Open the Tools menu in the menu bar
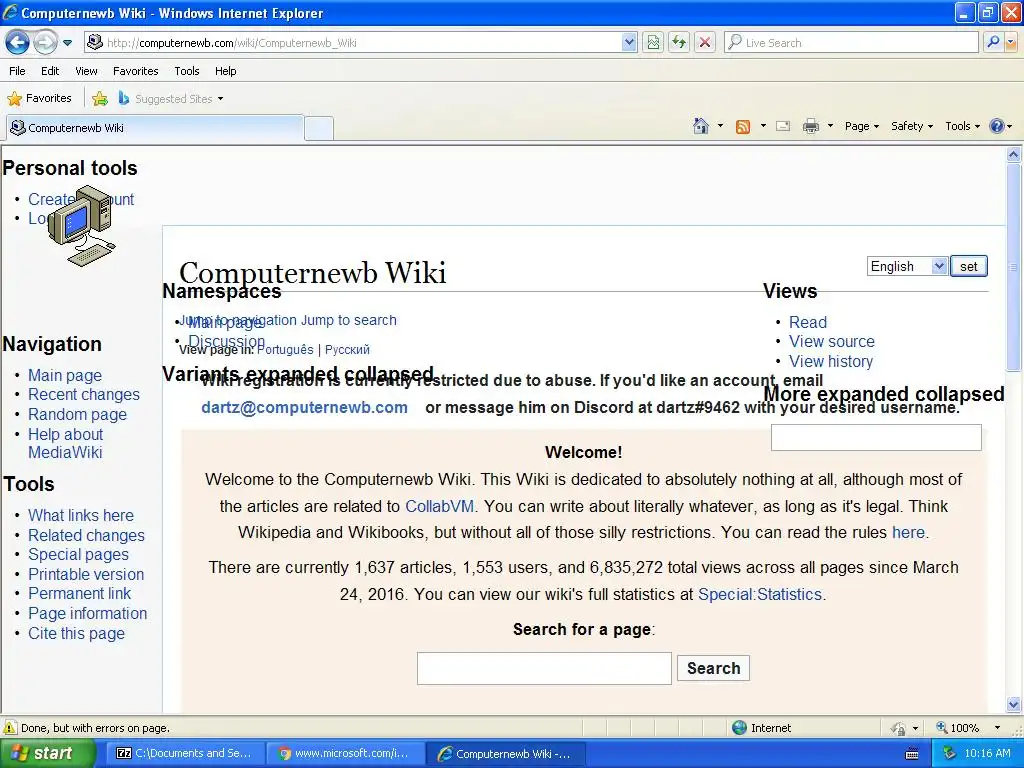Screen dimensions: 1024x768 pos(186,71)
